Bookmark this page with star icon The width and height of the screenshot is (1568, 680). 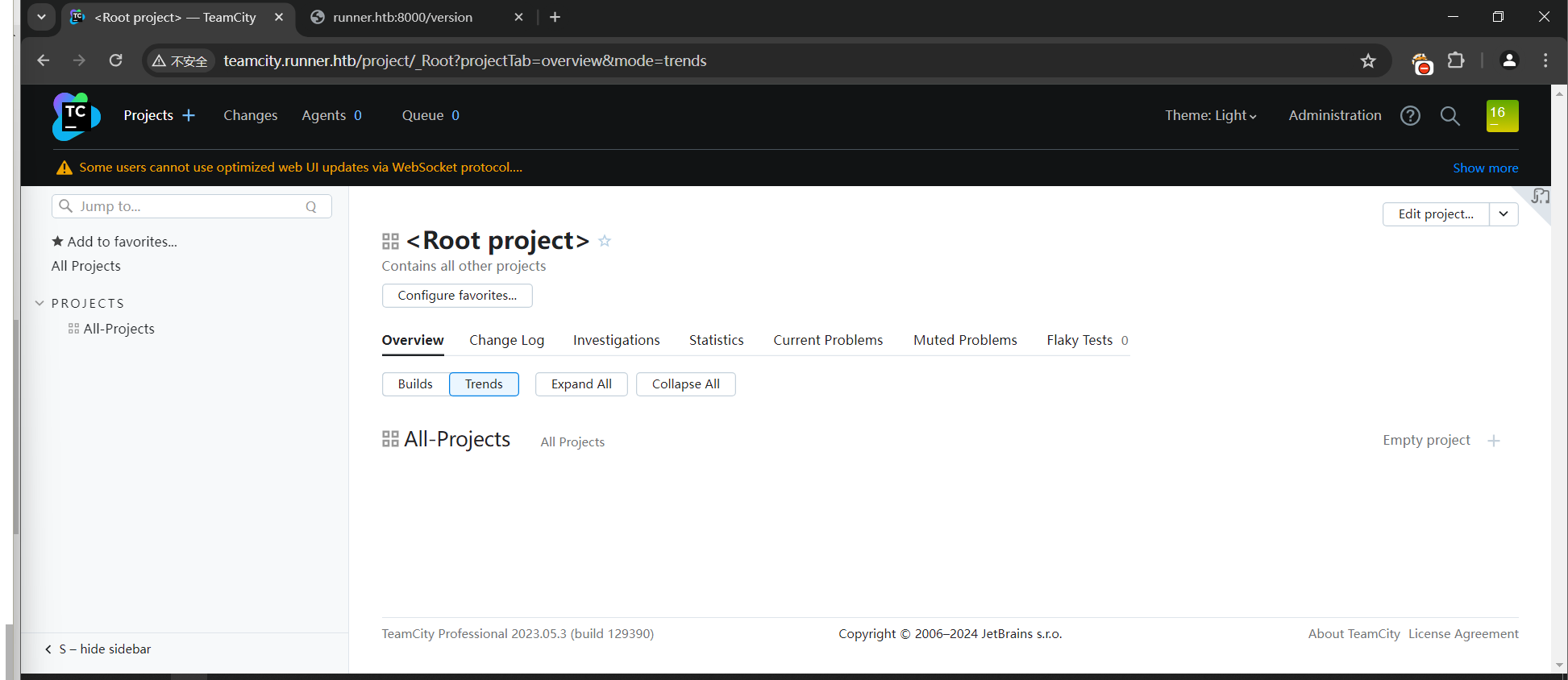pos(1368,60)
